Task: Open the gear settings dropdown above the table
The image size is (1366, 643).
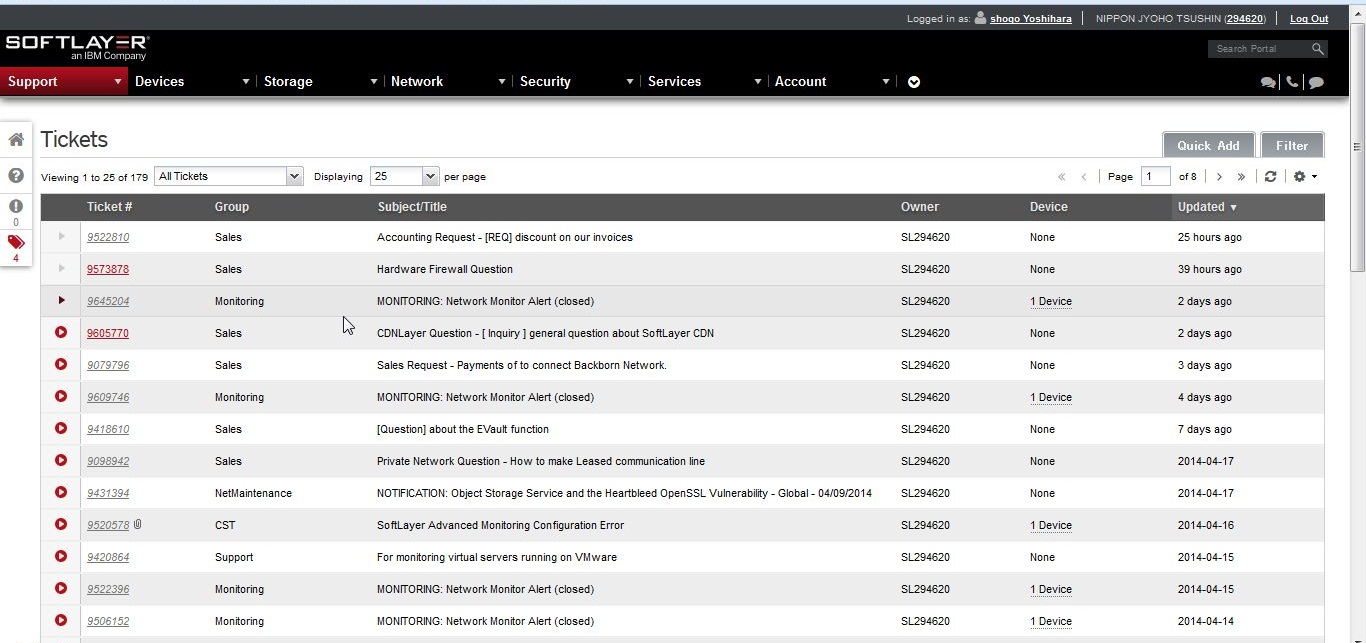Action: click(1305, 176)
